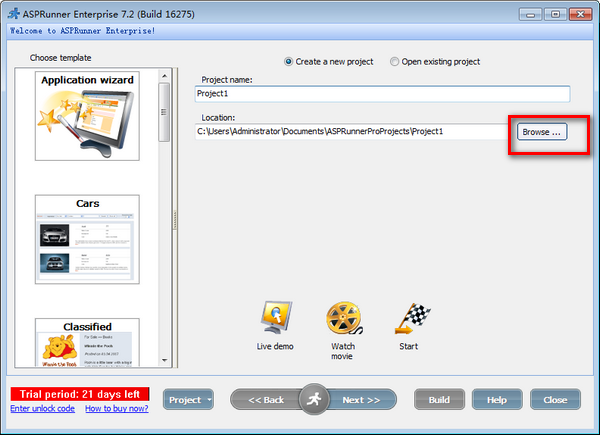Click the running man icon between Back and Next
600x435 pixels.
(315, 399)
